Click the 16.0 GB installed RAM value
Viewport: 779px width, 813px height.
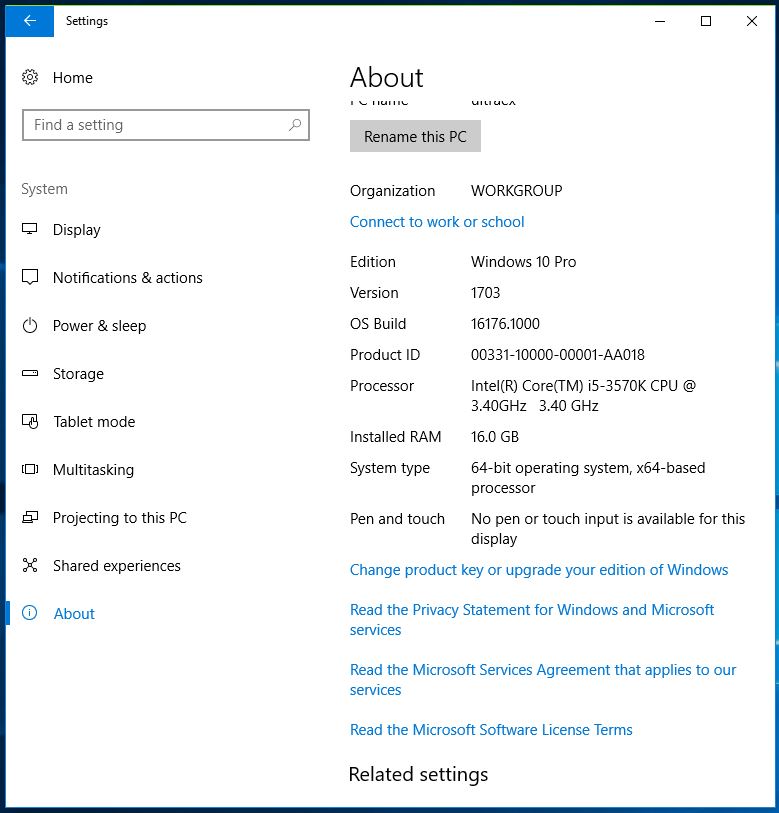point(495,437)
